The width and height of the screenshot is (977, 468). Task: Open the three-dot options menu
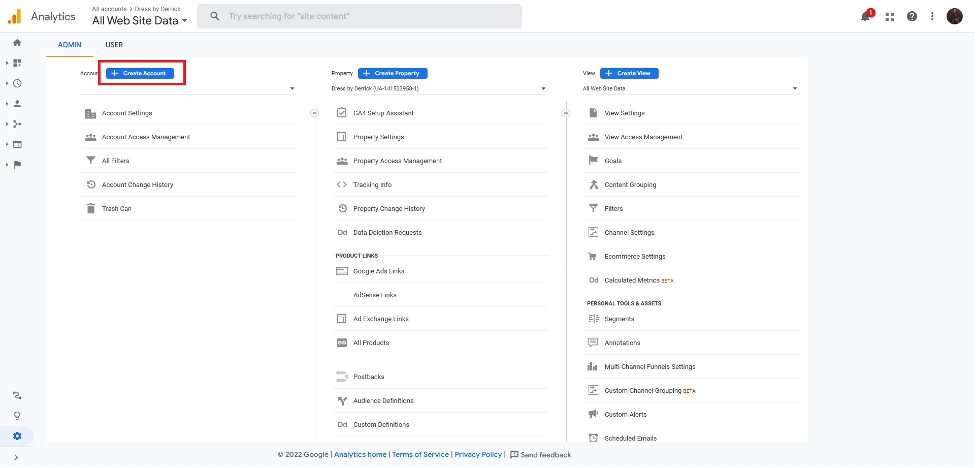[932, 16]
